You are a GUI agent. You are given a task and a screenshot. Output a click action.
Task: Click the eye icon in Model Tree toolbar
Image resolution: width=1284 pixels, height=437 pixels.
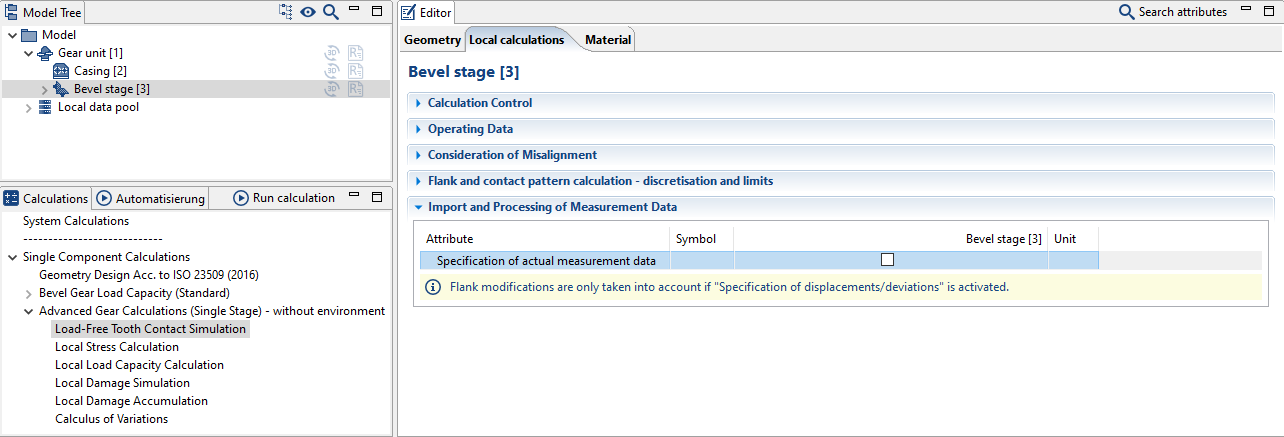(x=308, y=12)
